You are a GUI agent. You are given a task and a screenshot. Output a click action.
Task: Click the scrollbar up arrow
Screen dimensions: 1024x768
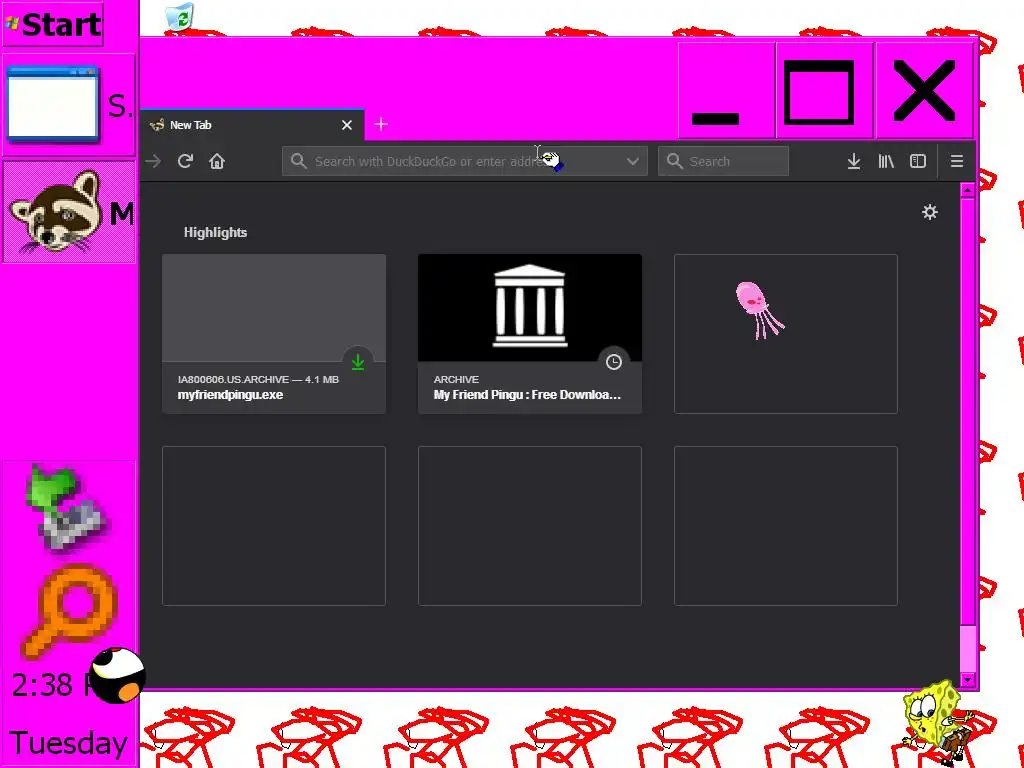(x=968, y=191)
